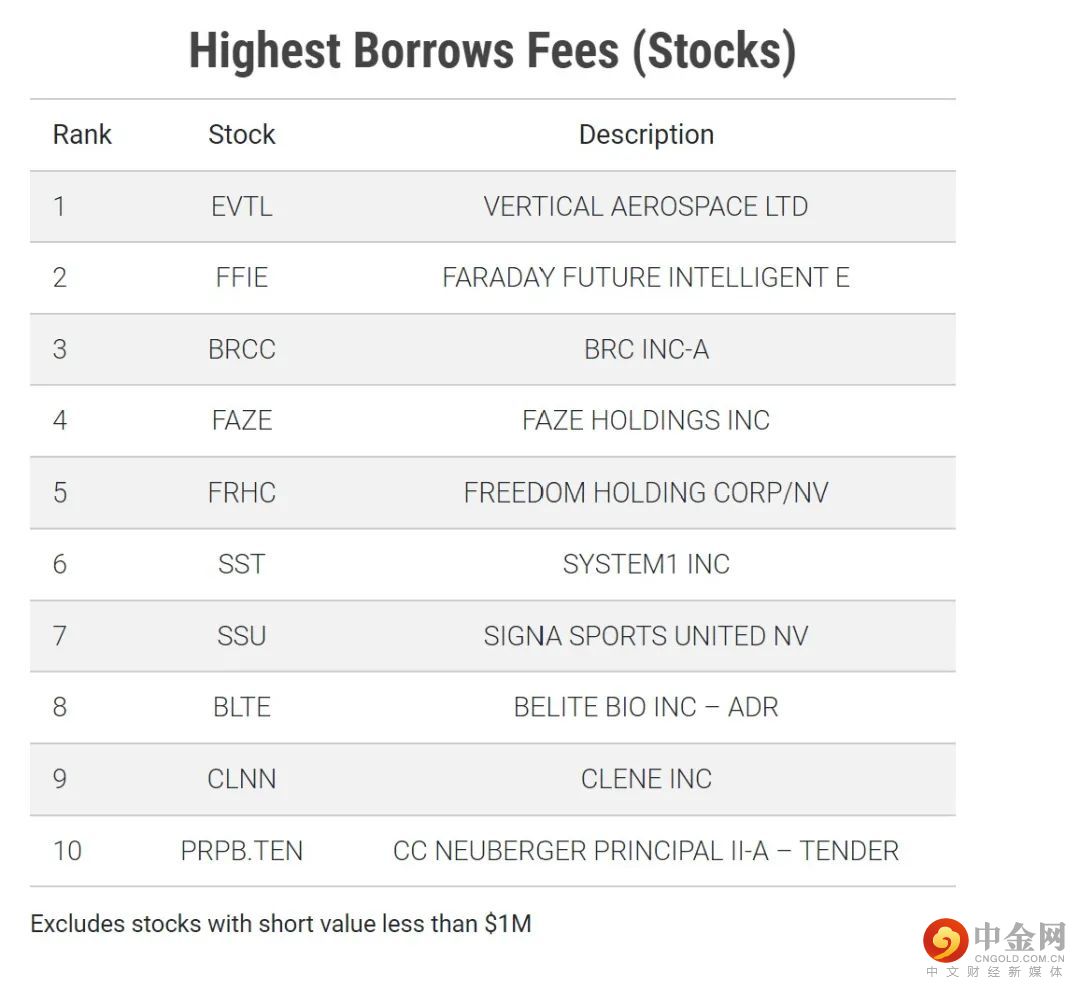Click the CNGOLD watermark logo icon
The width and height of the screenshot is (1080, 990).
tap(944, 940)
